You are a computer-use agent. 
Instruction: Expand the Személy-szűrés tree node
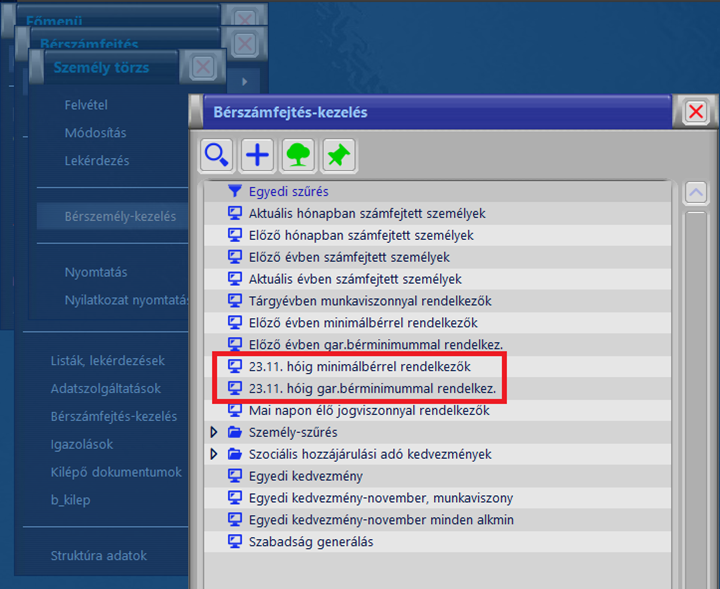coord(214,432)
